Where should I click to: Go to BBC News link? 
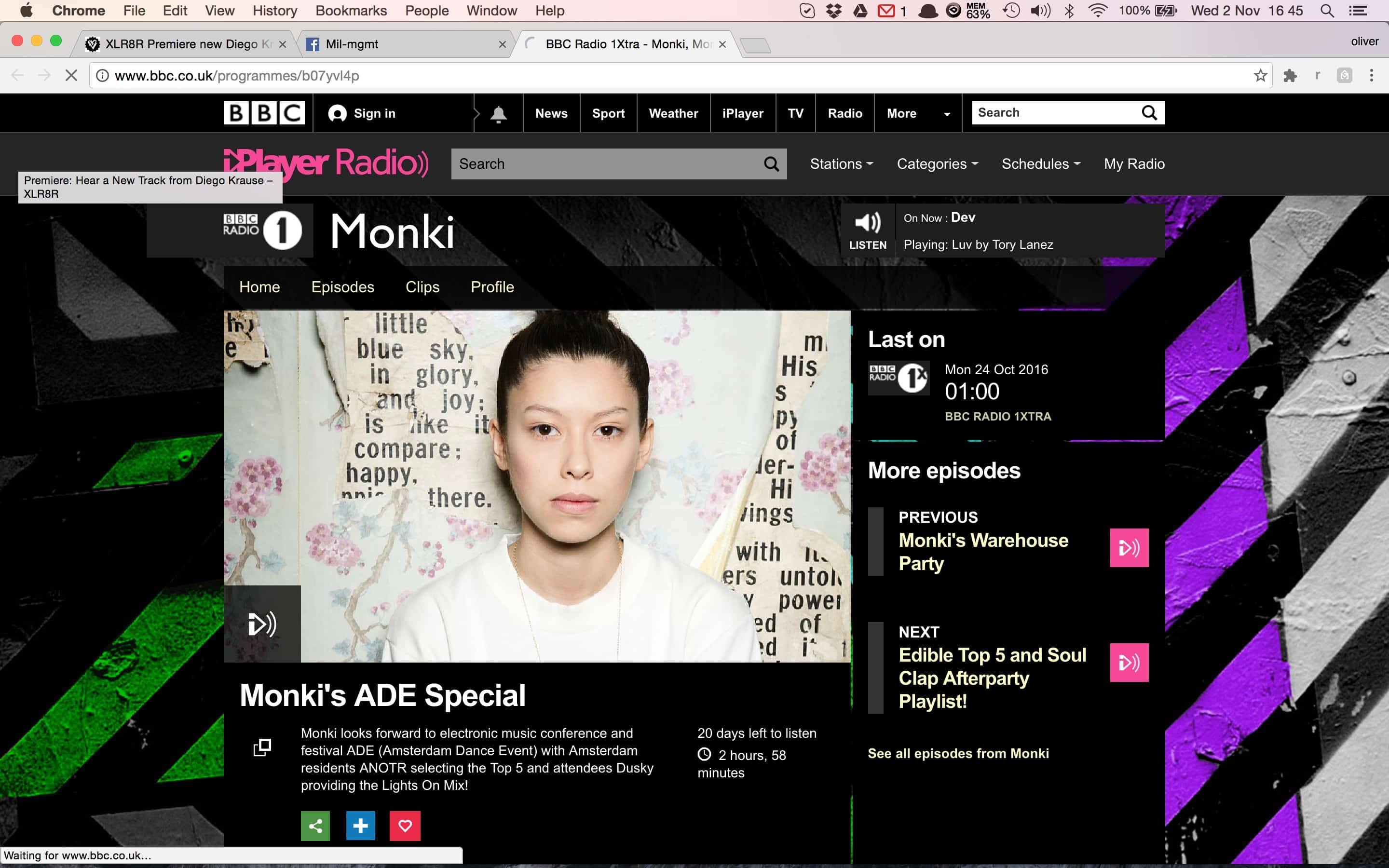click(551, 114)
